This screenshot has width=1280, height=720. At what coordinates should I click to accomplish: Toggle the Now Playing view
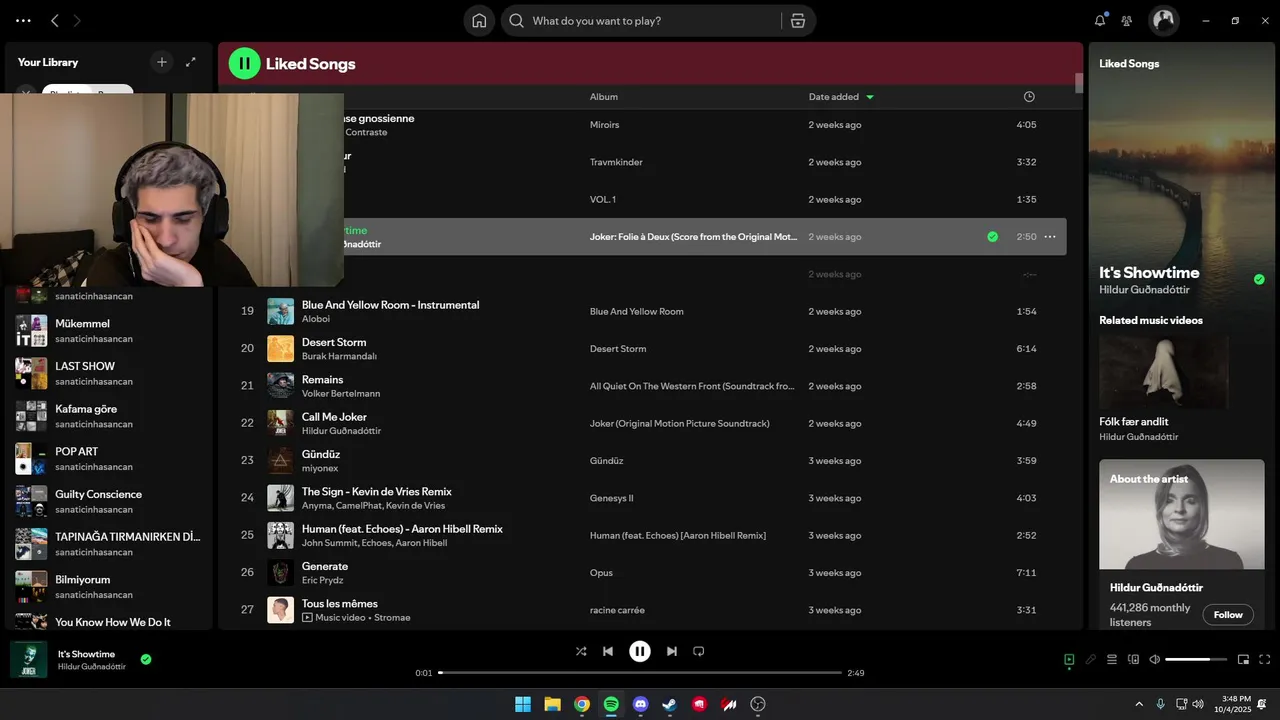pos(1069,660)
